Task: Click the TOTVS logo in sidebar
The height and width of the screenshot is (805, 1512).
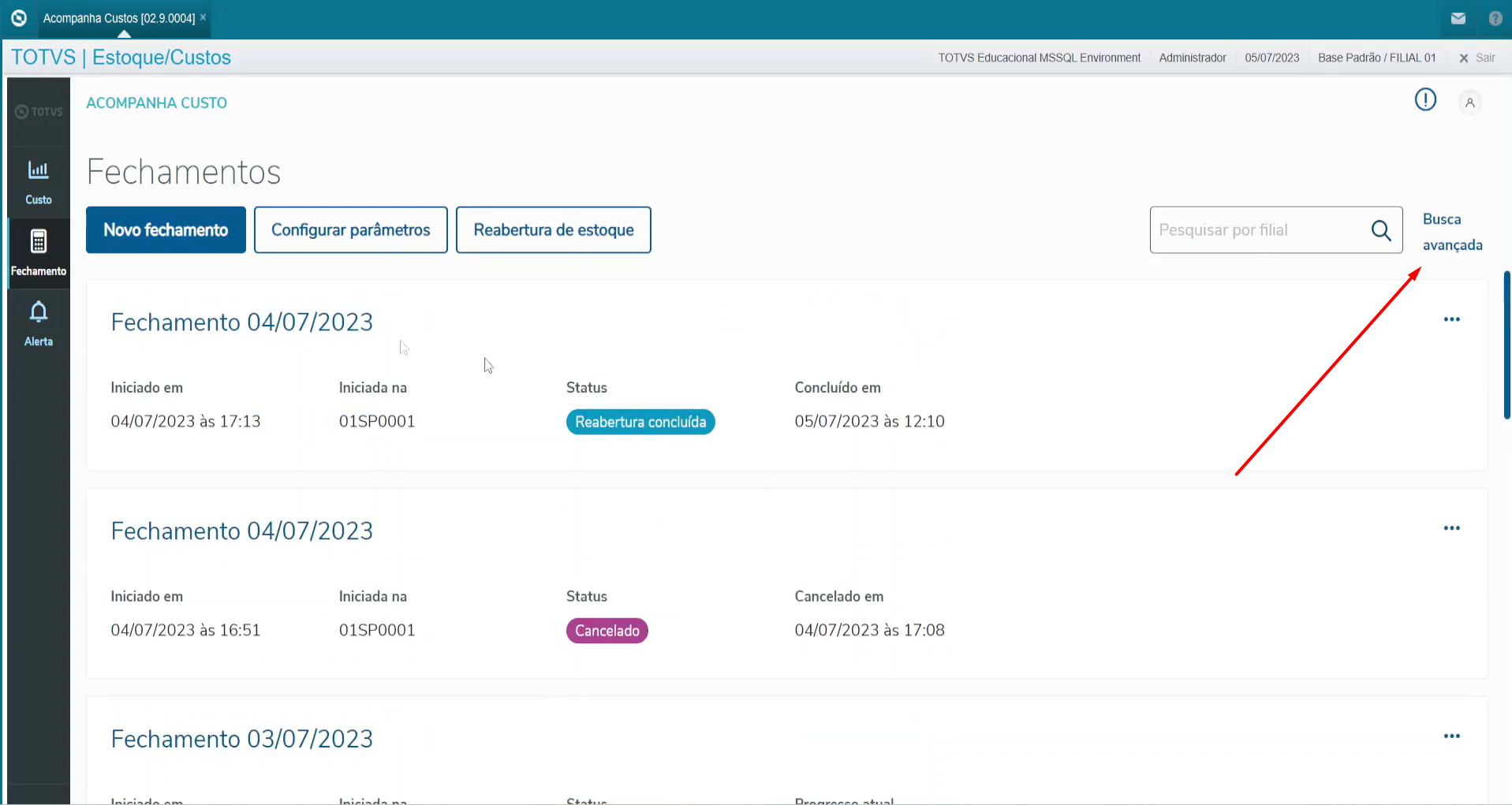Action: (x=39, y=112)
